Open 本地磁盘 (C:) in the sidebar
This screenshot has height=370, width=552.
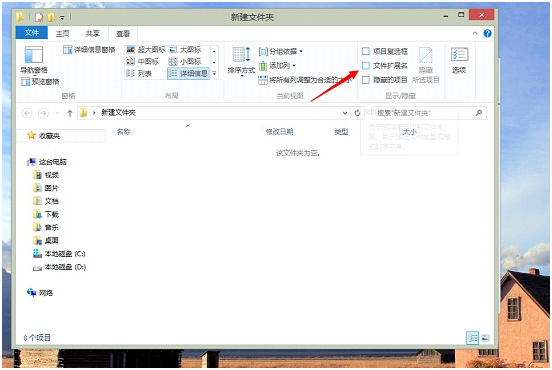pos(65,254)
